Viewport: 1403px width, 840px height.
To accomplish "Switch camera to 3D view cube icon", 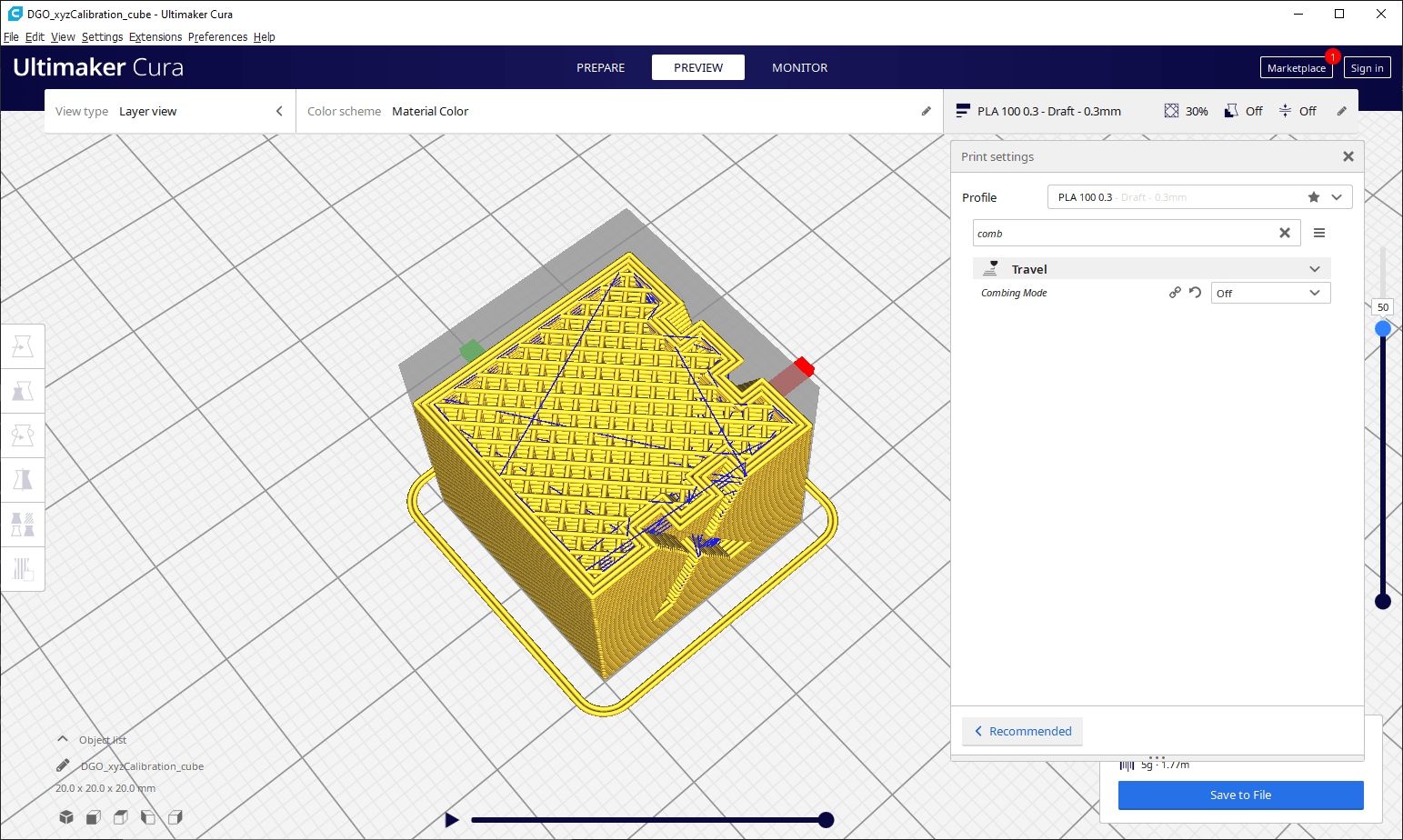I will (66, 817).
